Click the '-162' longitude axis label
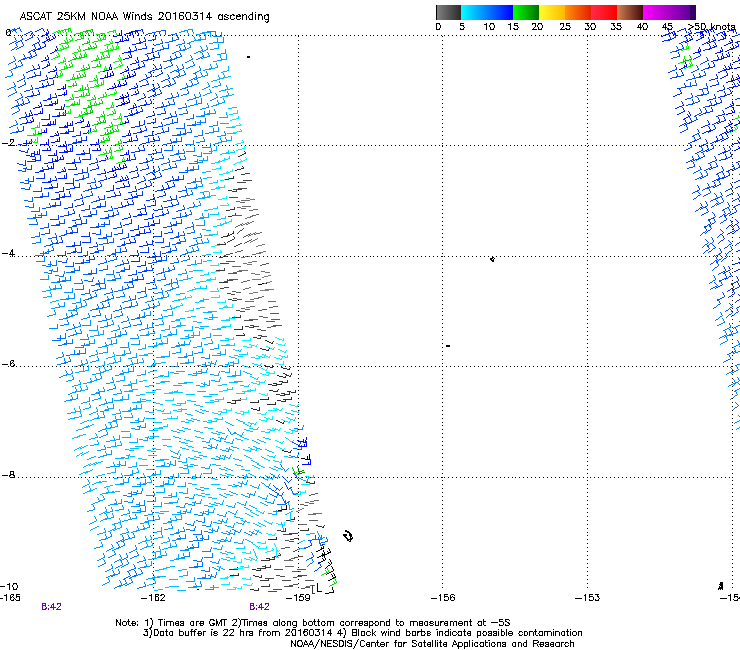 [x=153, y=598]
